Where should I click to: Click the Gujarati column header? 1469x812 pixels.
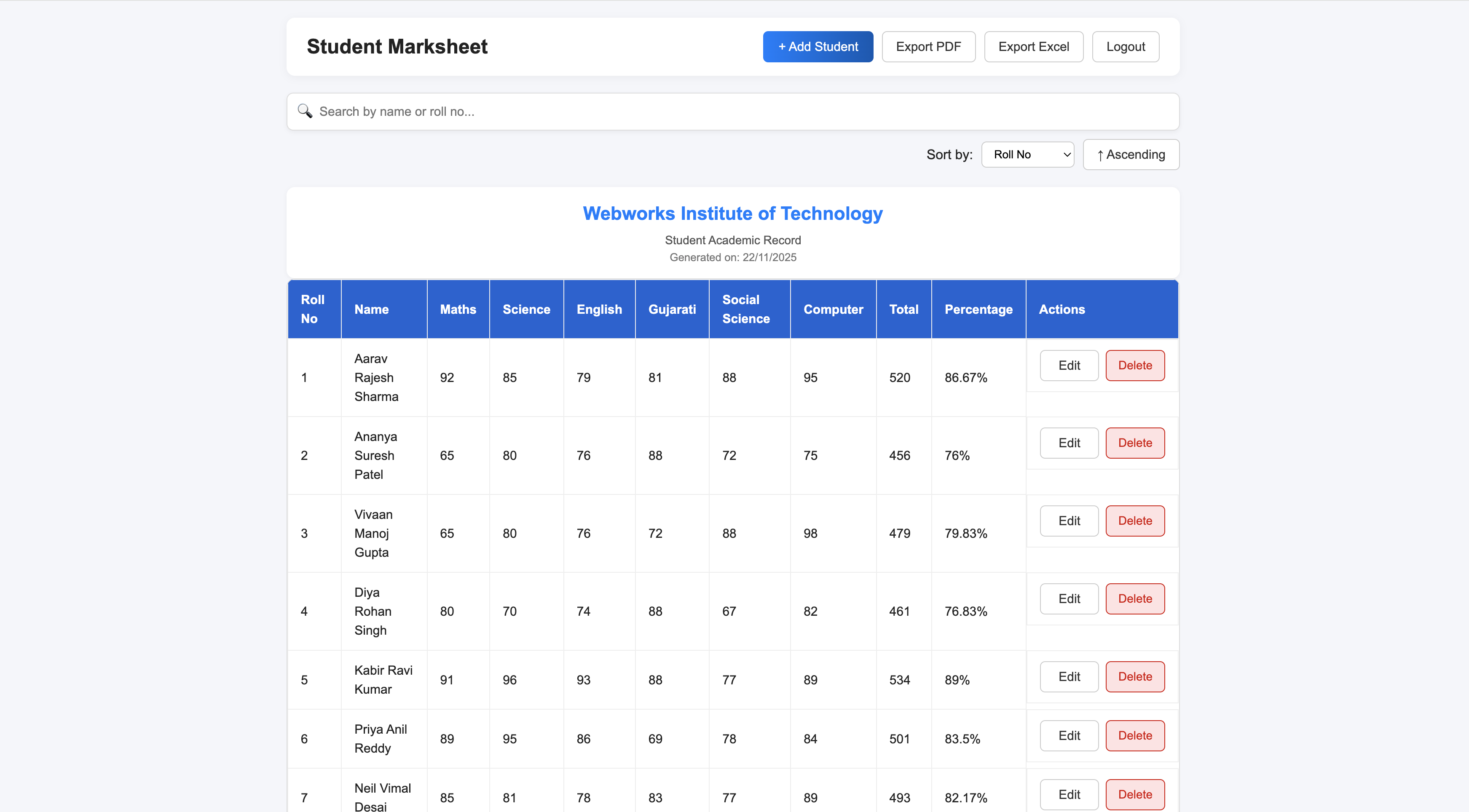coord(672,309)
